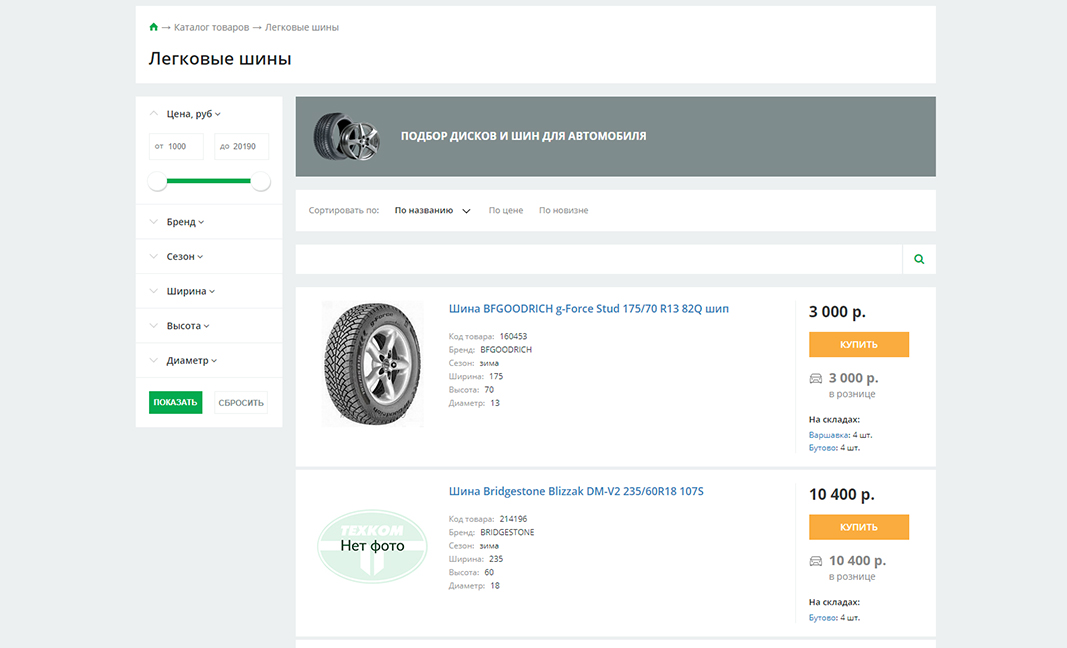Click product code 160453
The width and height of the screenshot is (1067, 648).
pos(513,336)
